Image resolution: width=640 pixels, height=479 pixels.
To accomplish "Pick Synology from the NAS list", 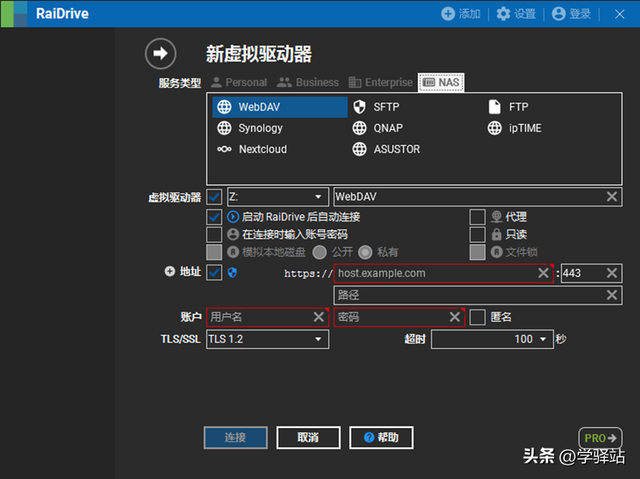I will click(x=250, y=128).
